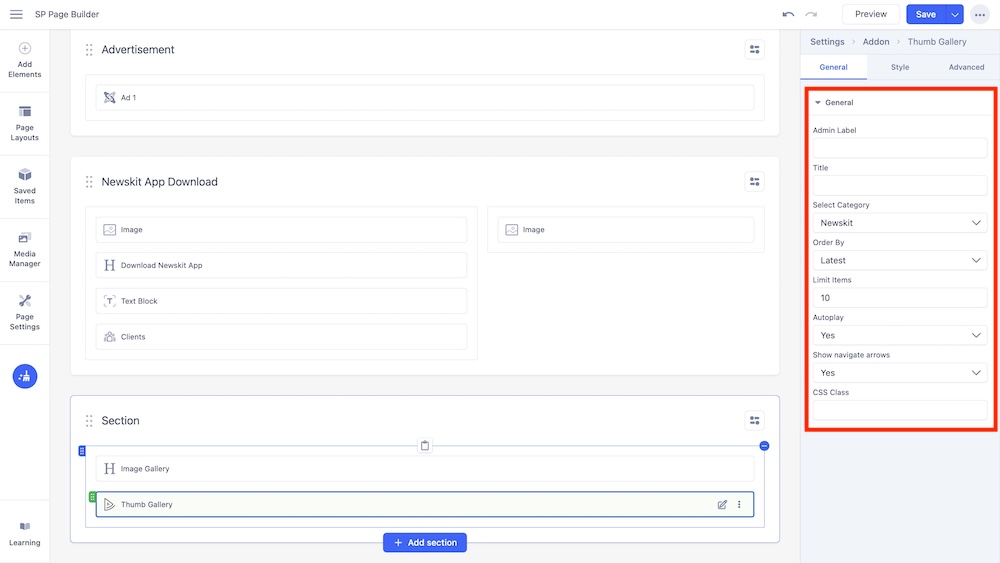Open the Show navigate arrows dropdown
1000x563 pixels.
[899, 373]
